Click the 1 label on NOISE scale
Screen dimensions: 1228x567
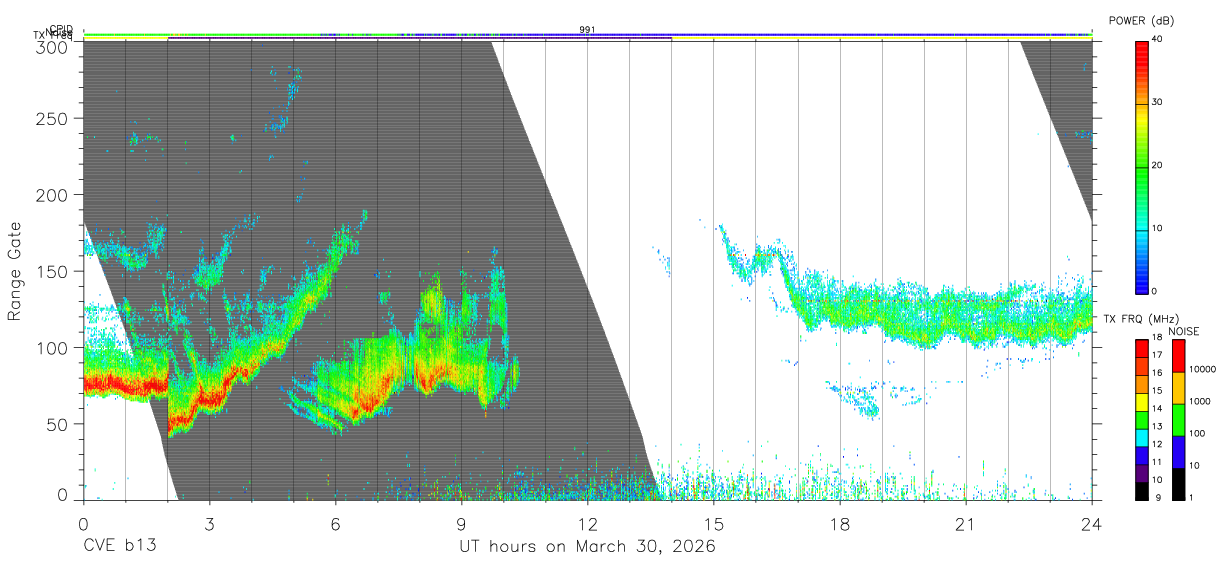[x=1192, y=497]
